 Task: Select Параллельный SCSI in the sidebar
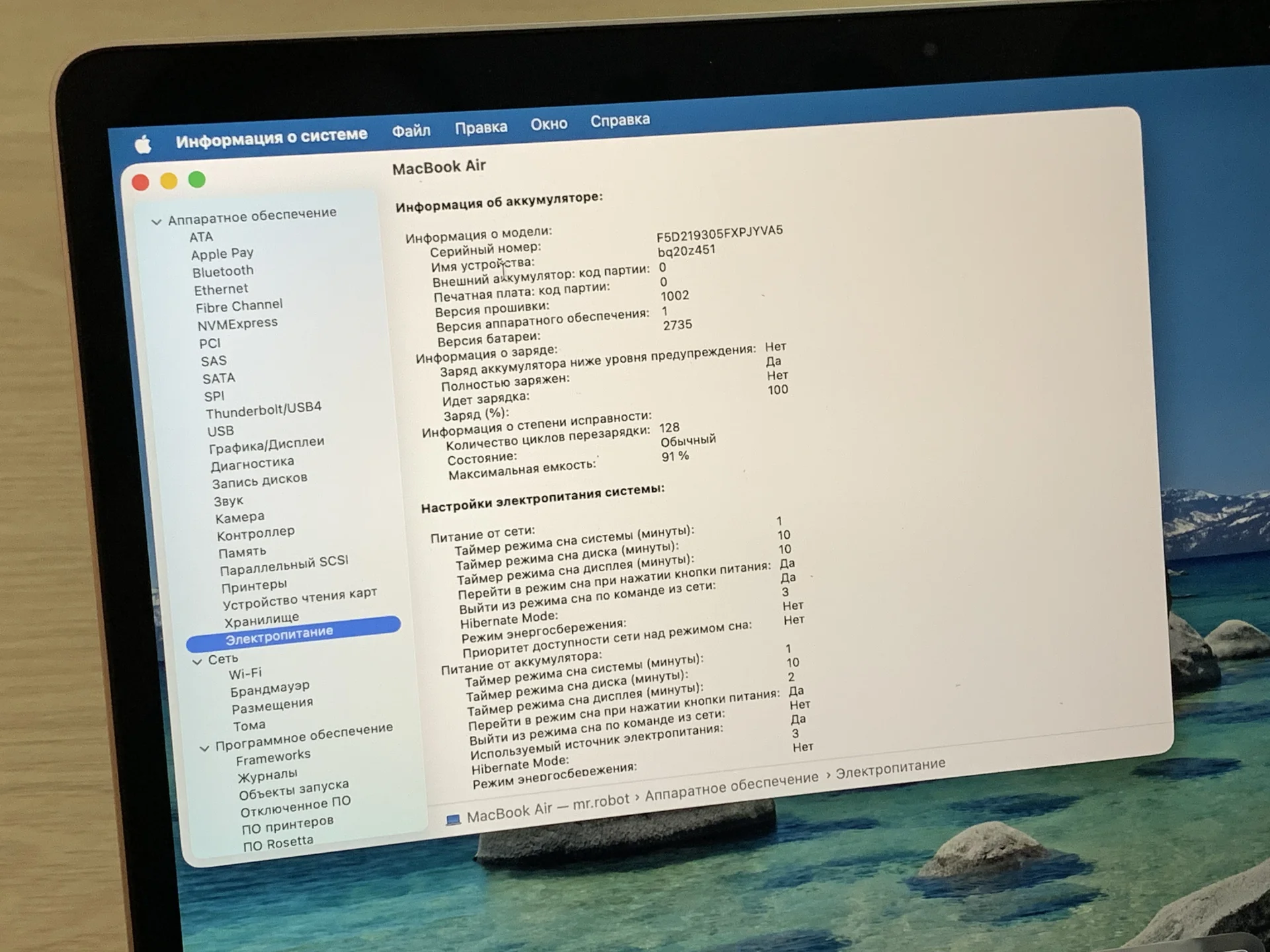[284, 565]
